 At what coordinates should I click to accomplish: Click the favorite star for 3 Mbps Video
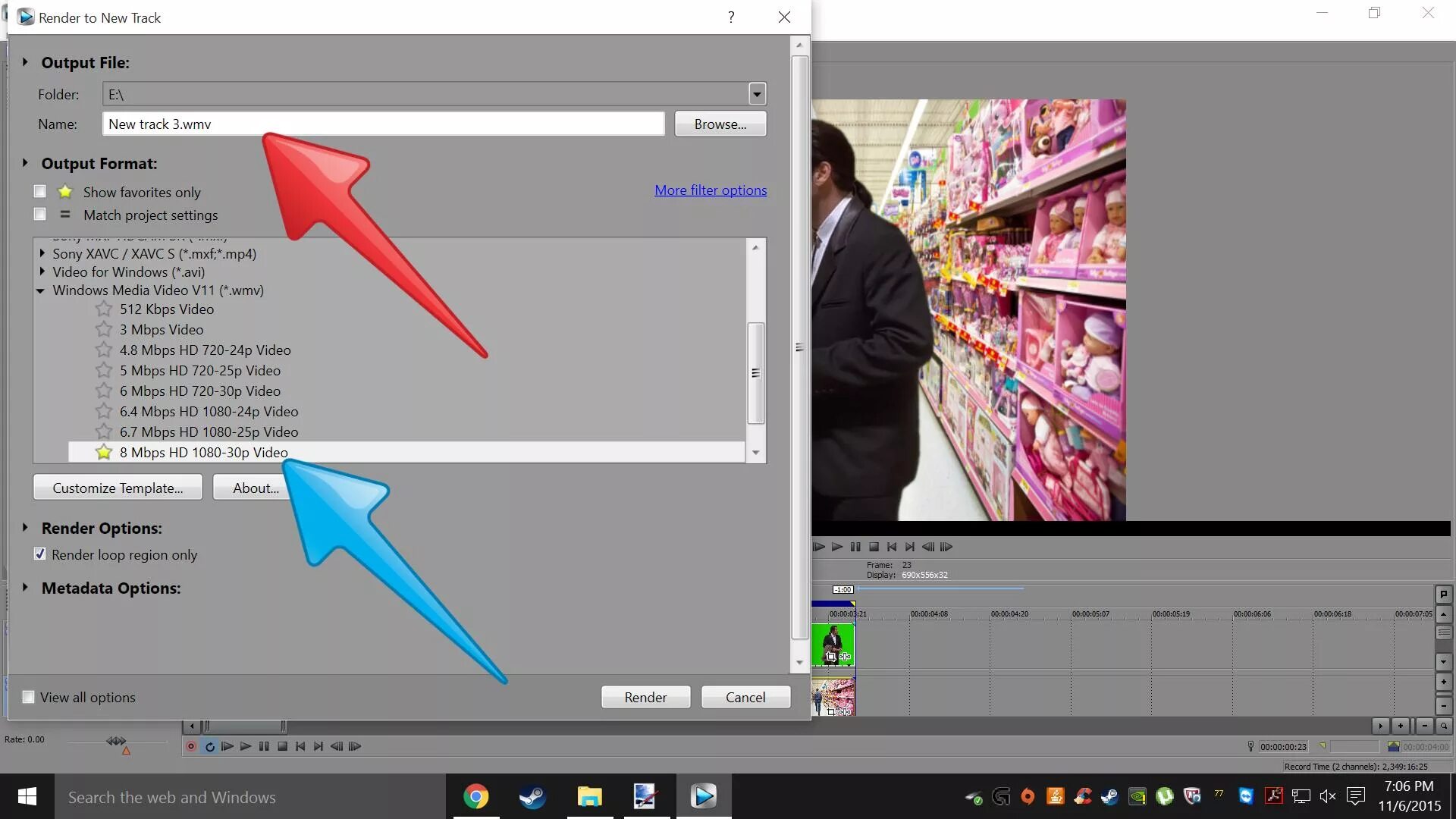(x=104, y=330)
